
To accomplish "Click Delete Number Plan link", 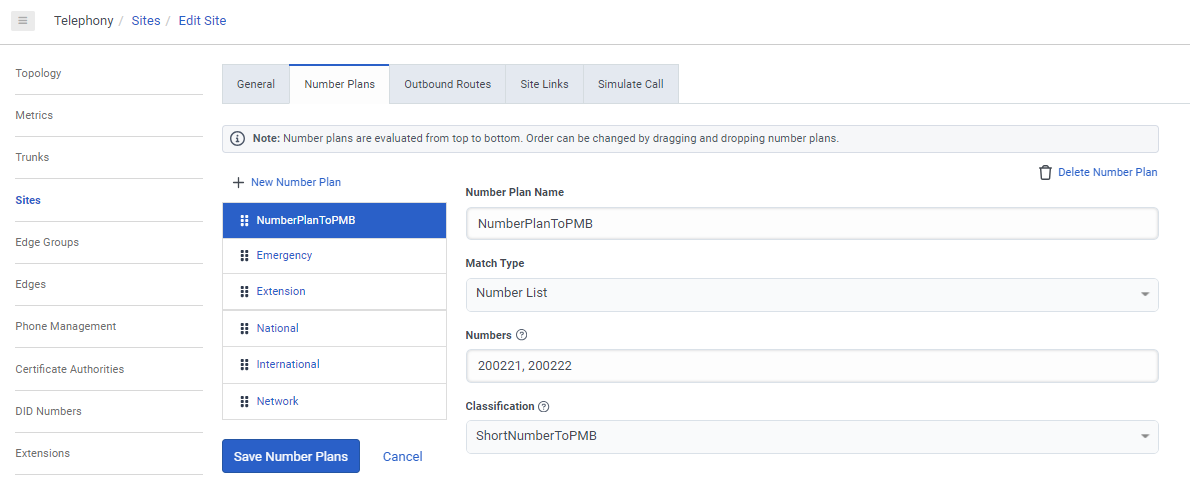I will click(1107, 172).
